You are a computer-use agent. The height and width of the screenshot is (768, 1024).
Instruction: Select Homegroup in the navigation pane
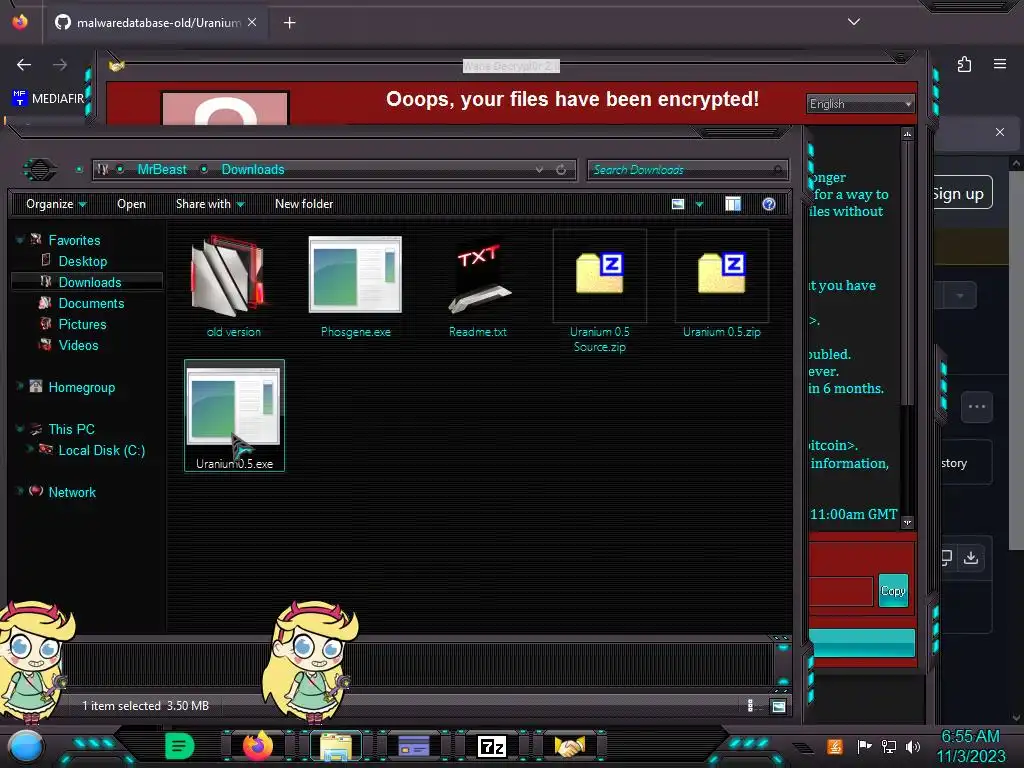[82, 387]
